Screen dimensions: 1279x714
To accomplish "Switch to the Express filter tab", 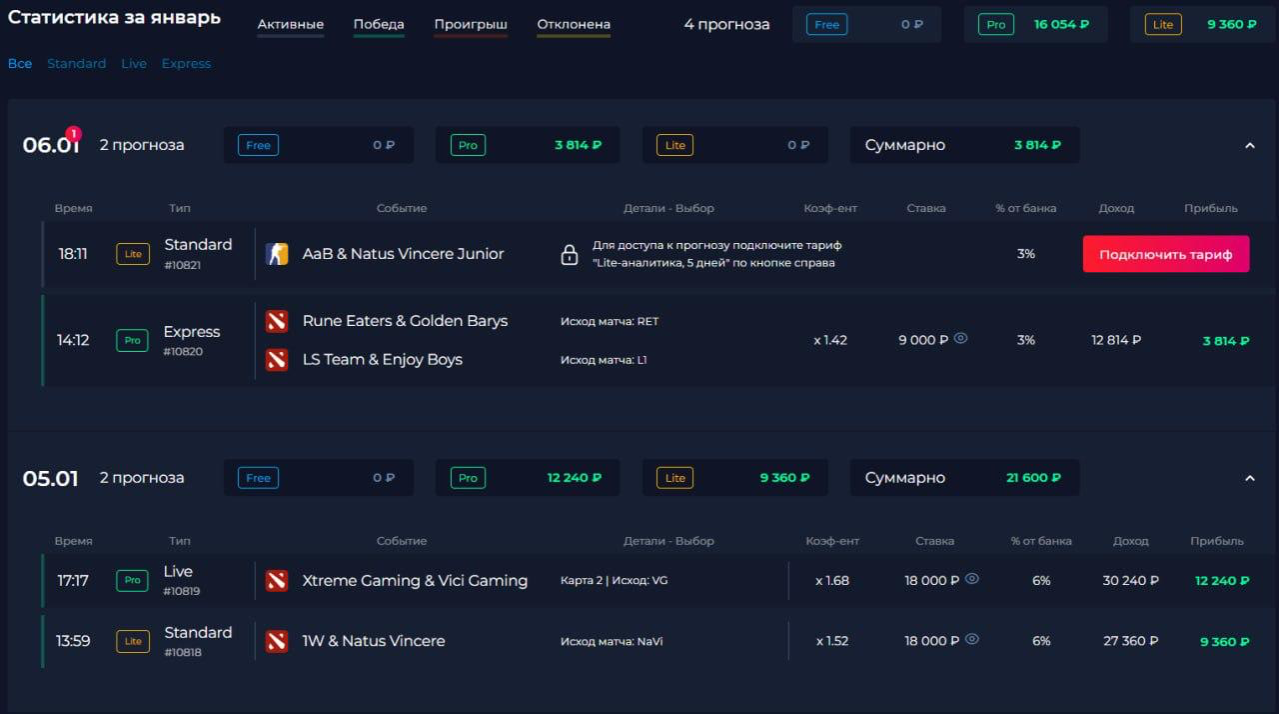I will coord(186,63).
